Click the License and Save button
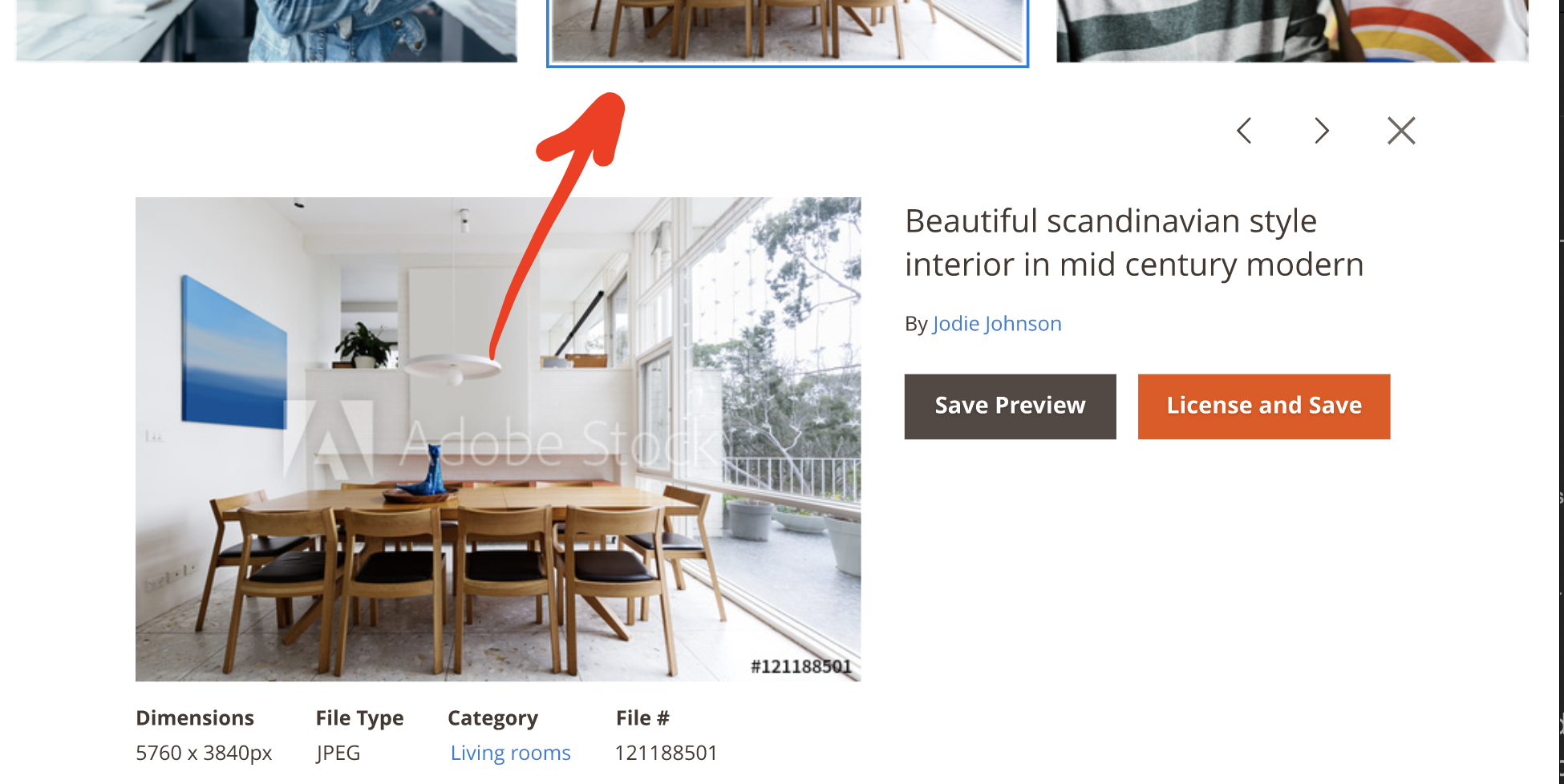The height and width of the screenshot is (784, 1564). click(x=1263, y=406)
